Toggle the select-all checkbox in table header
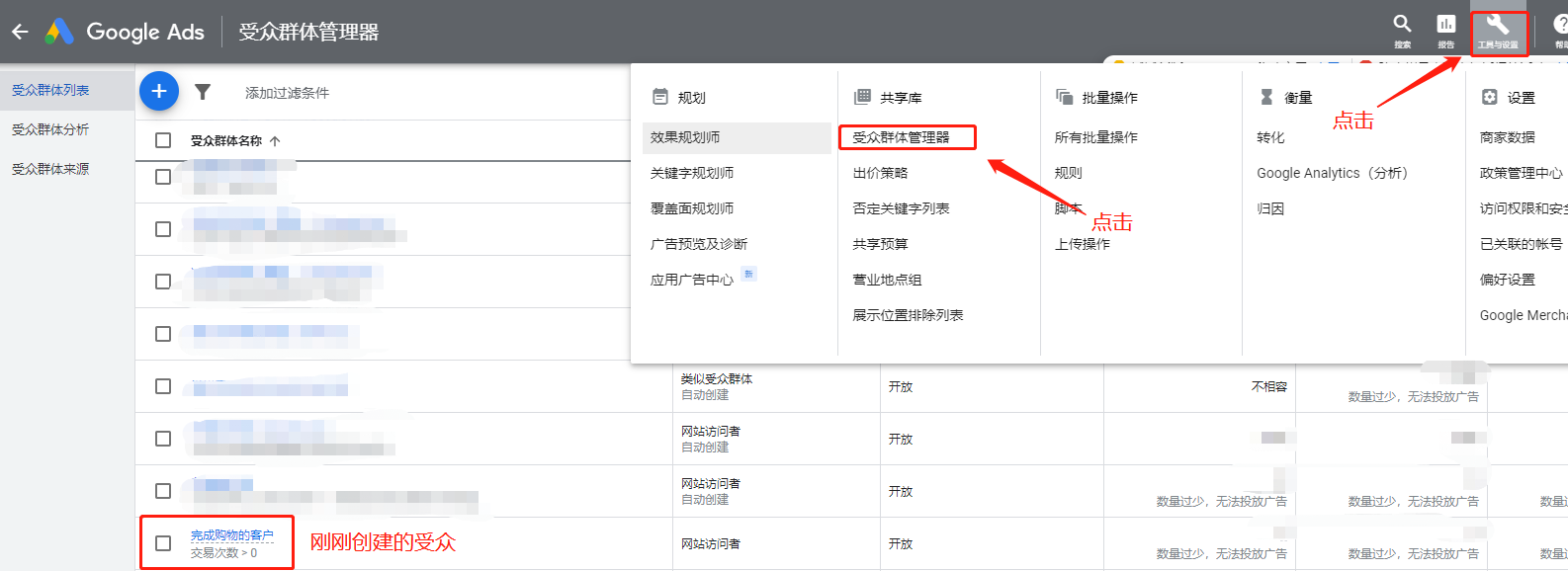The width and height of the screenshot is (1568, 571). [x=163, y=140]
